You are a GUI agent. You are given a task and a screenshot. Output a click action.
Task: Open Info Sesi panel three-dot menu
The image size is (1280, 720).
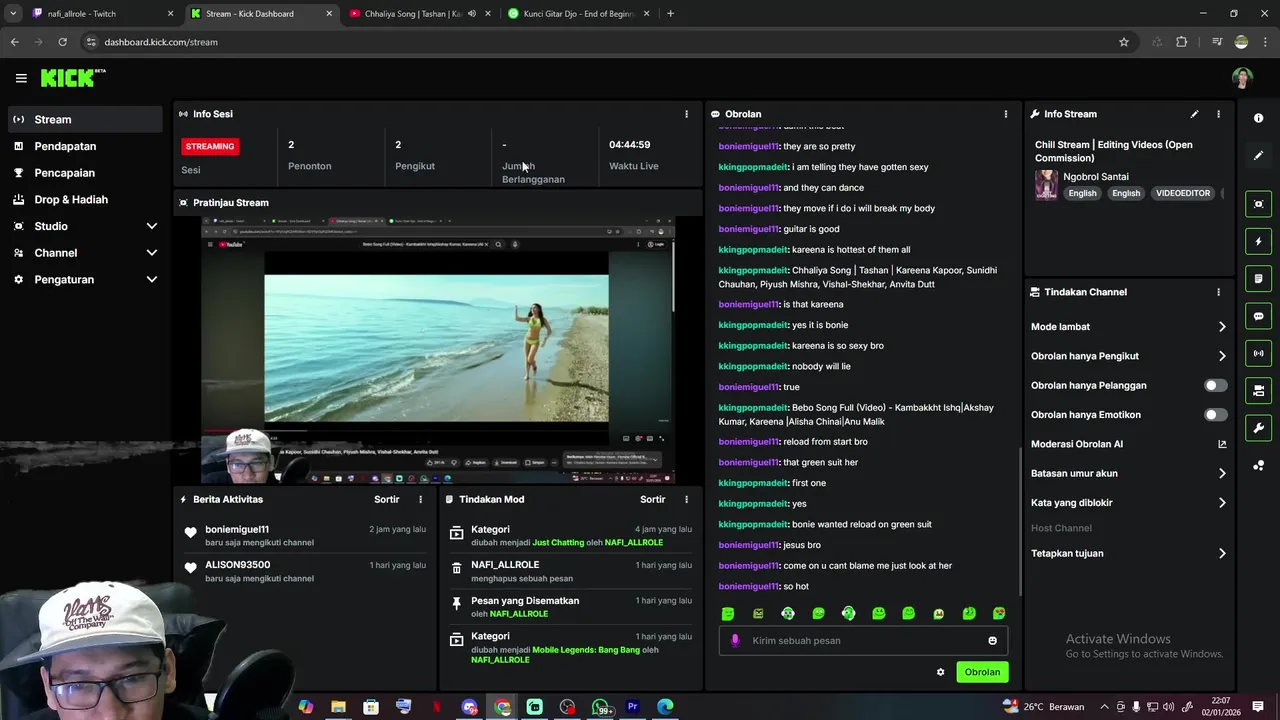click(x=686, y=114)
